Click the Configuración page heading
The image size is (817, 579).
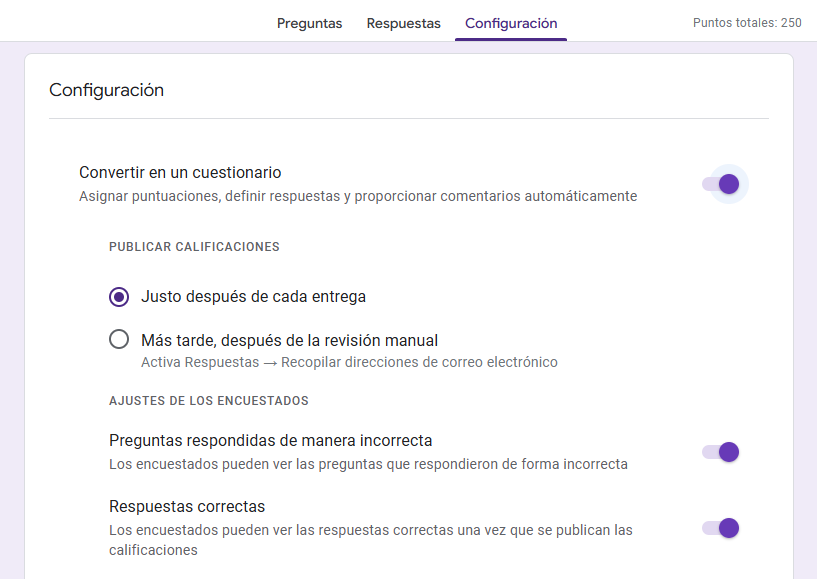[106, 90]
